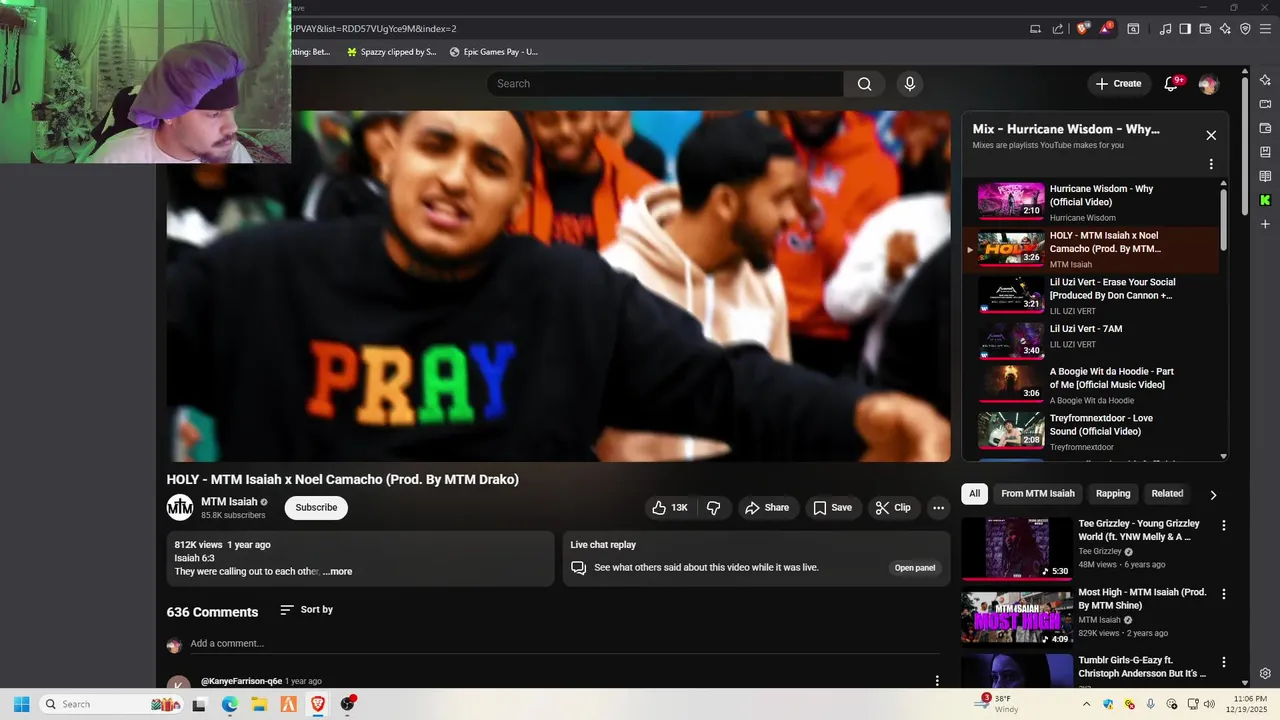The width and height of the screenshot is (1280, 720).
Task: Open tab search icon in toolbar
Action: tap(1133, 29)
